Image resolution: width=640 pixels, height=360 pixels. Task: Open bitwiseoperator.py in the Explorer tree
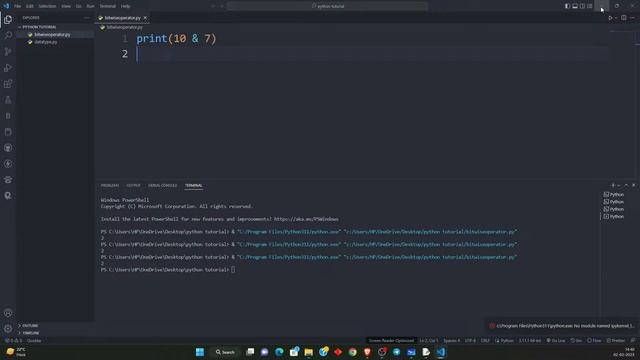(52, 35)
